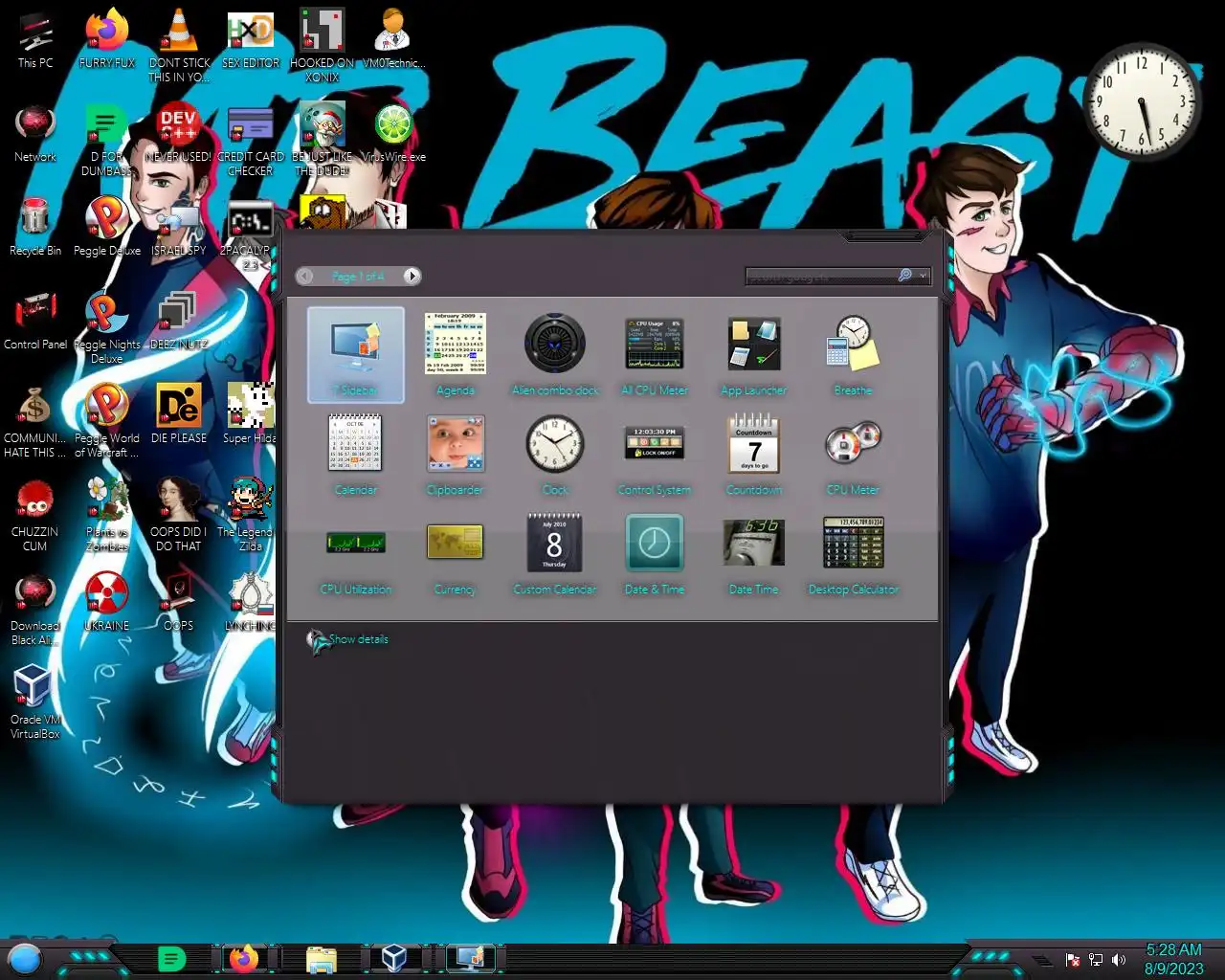Open Peggle World of Warcraft shortcut
Image resolution: width=1225 pixels, height=980 pixels.
(x=107, y=421)
